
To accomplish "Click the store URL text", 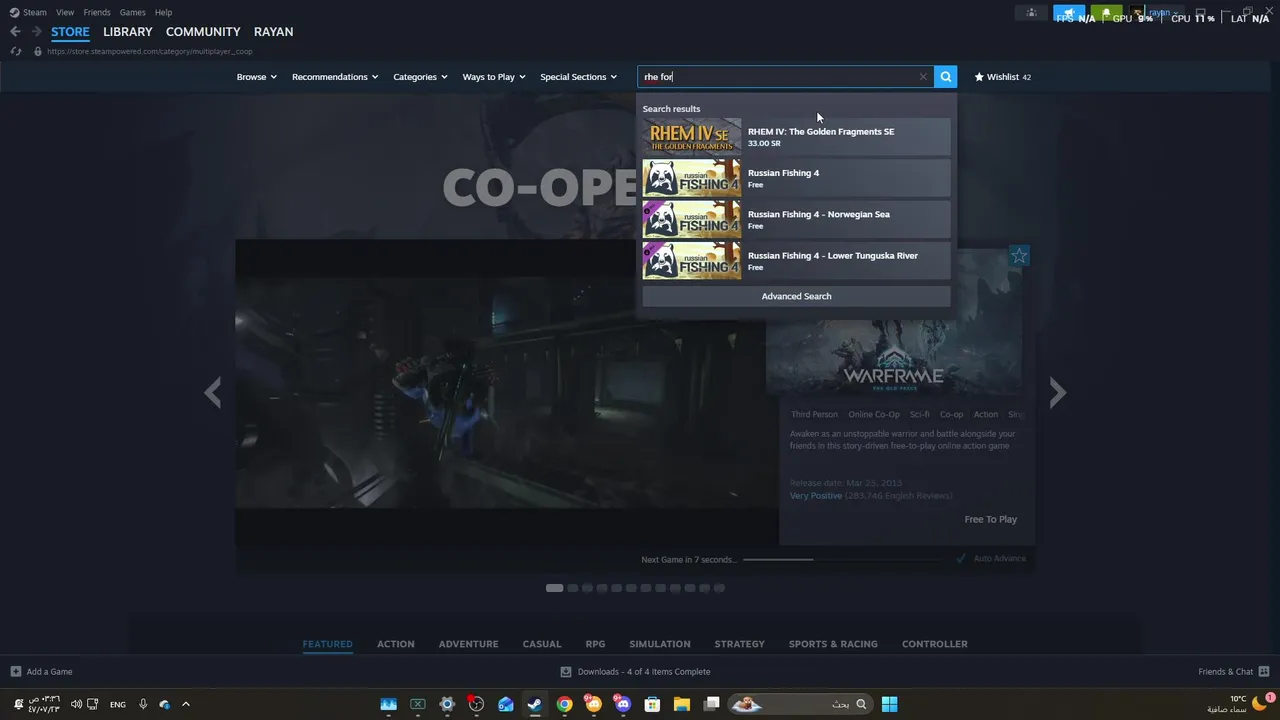I will pos(150,51).
